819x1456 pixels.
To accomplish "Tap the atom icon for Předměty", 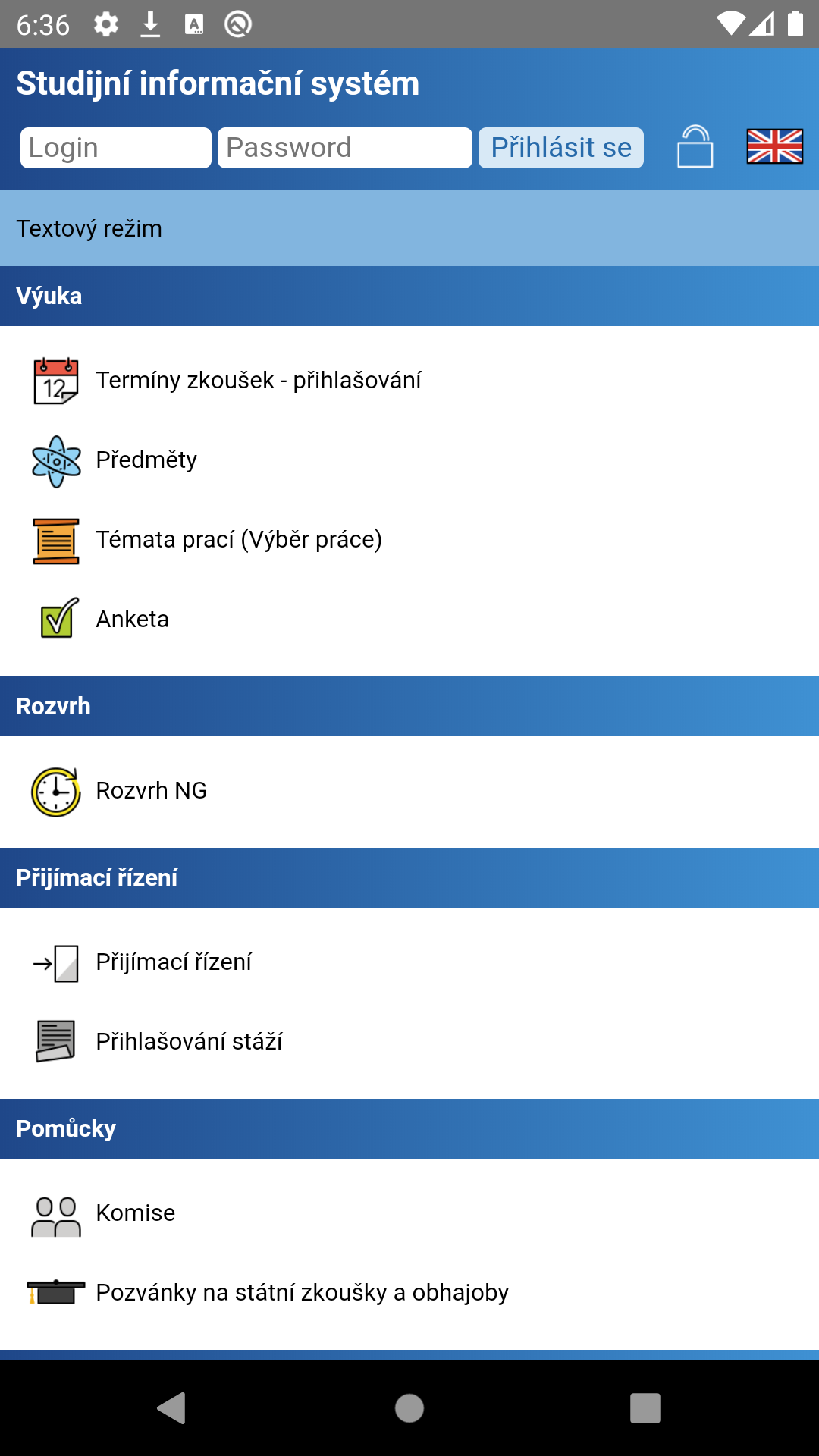I will tap(56, 460).
